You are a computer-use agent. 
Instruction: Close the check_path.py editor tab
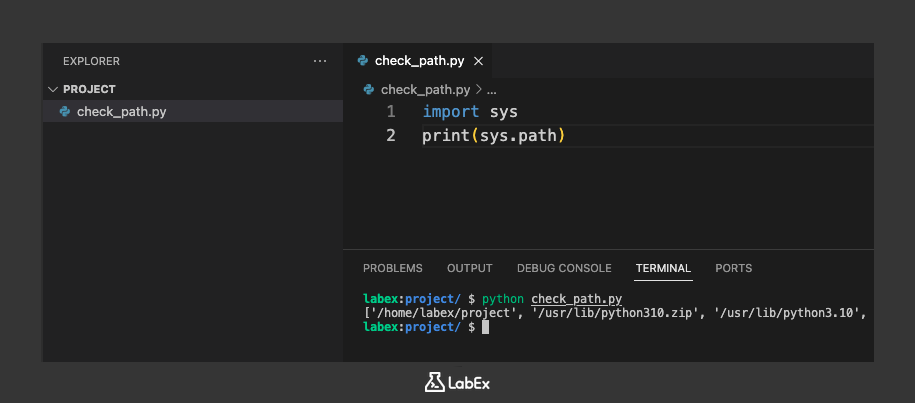(x=479, y=61)
